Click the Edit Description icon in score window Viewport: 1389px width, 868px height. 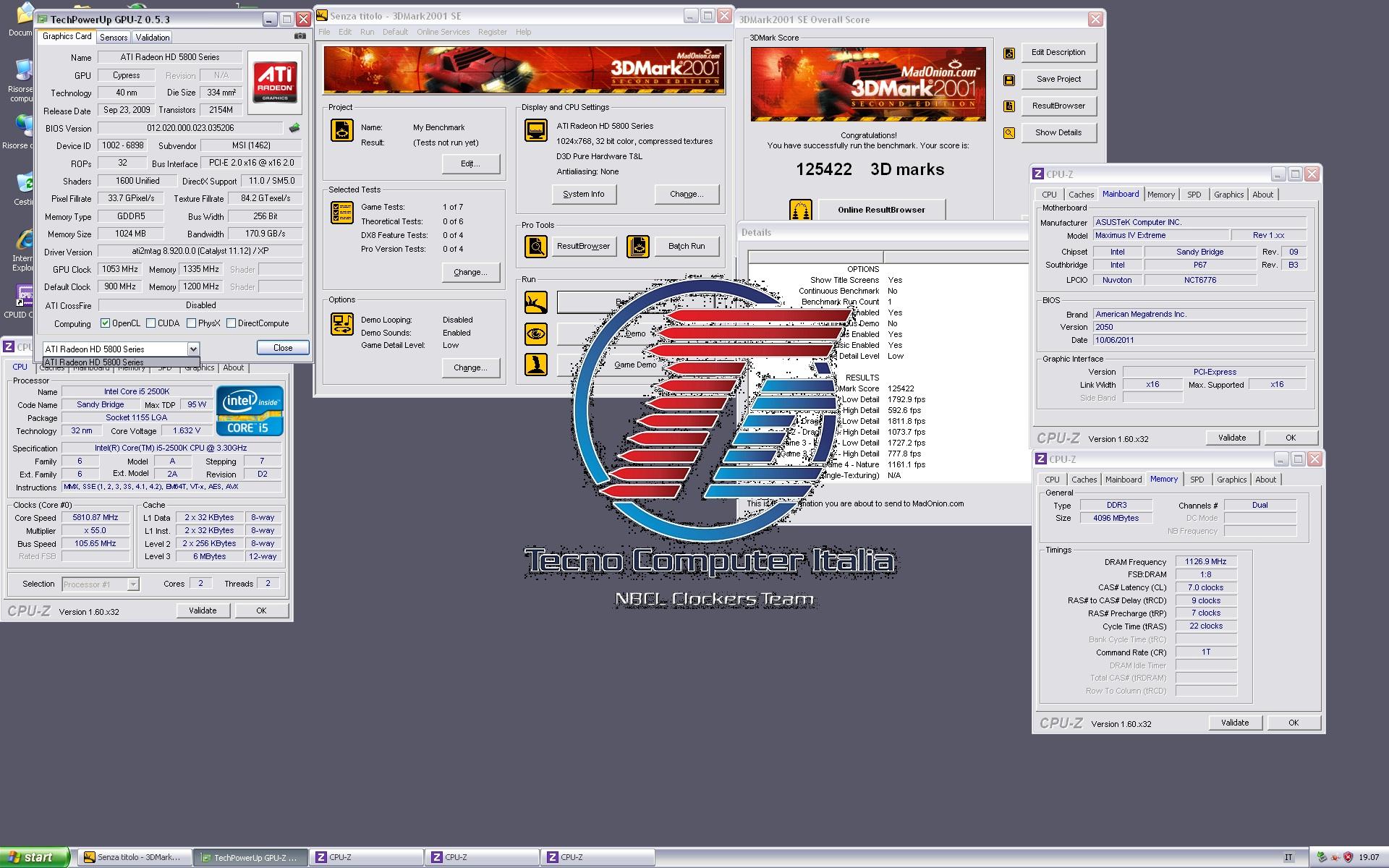pos(1009,53)
